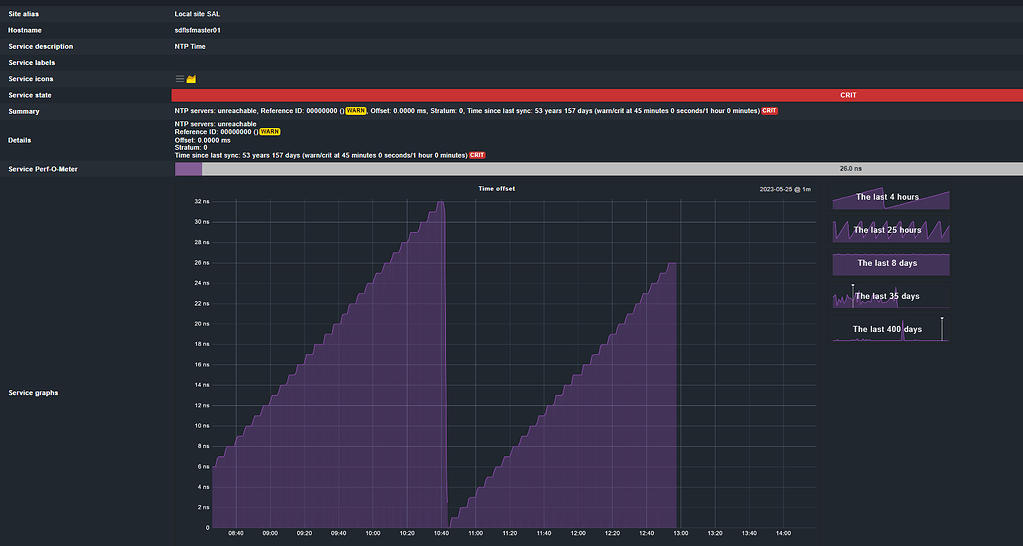Screen dimensions: 1023x546
Task: Show 'The last 35 days' graph
Action: click(x=891, y=297)
